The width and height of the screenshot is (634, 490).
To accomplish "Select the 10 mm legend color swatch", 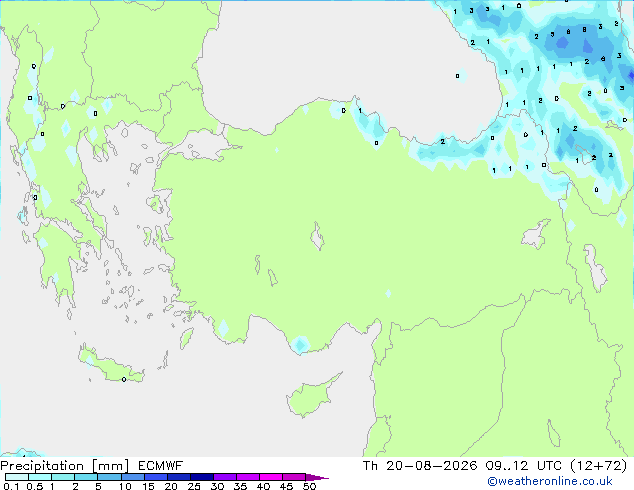I will tap(132, 477).
